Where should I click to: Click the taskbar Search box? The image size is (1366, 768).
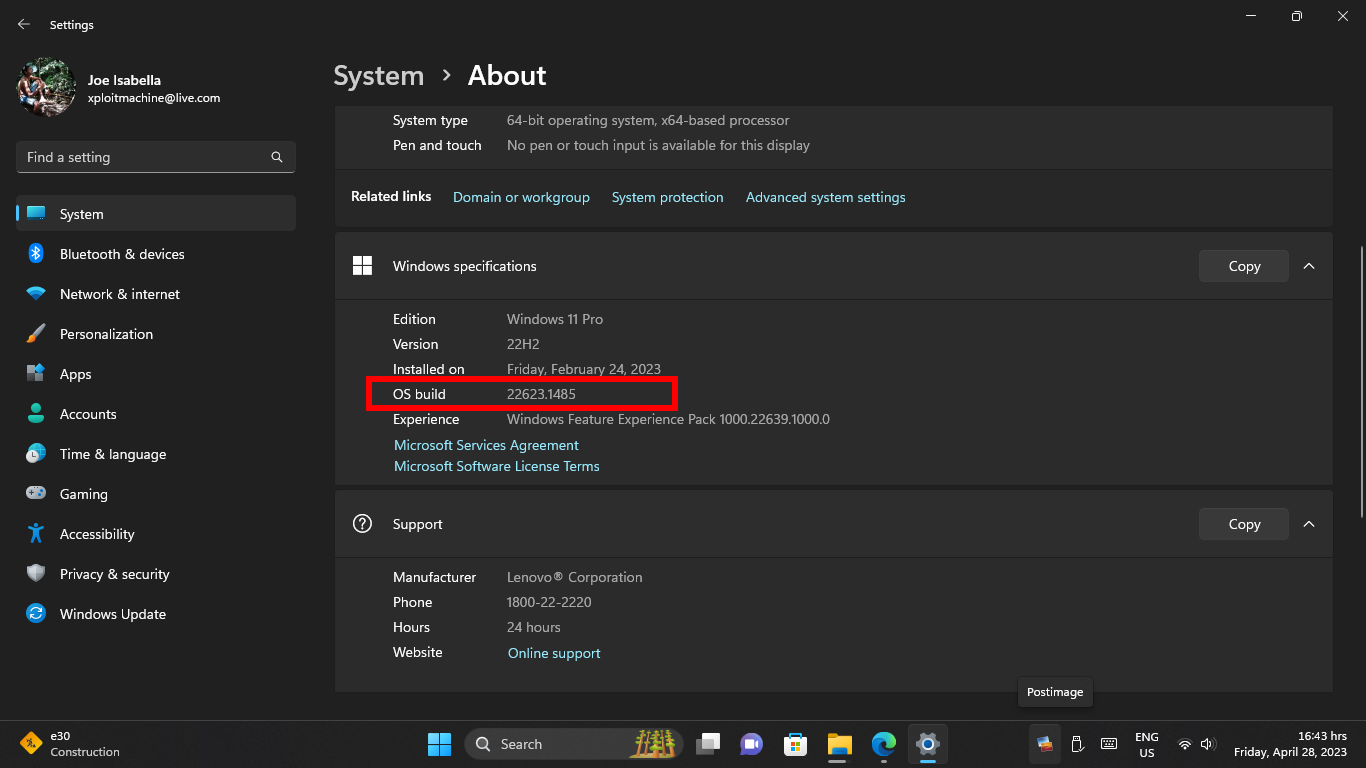click(574, 744)
